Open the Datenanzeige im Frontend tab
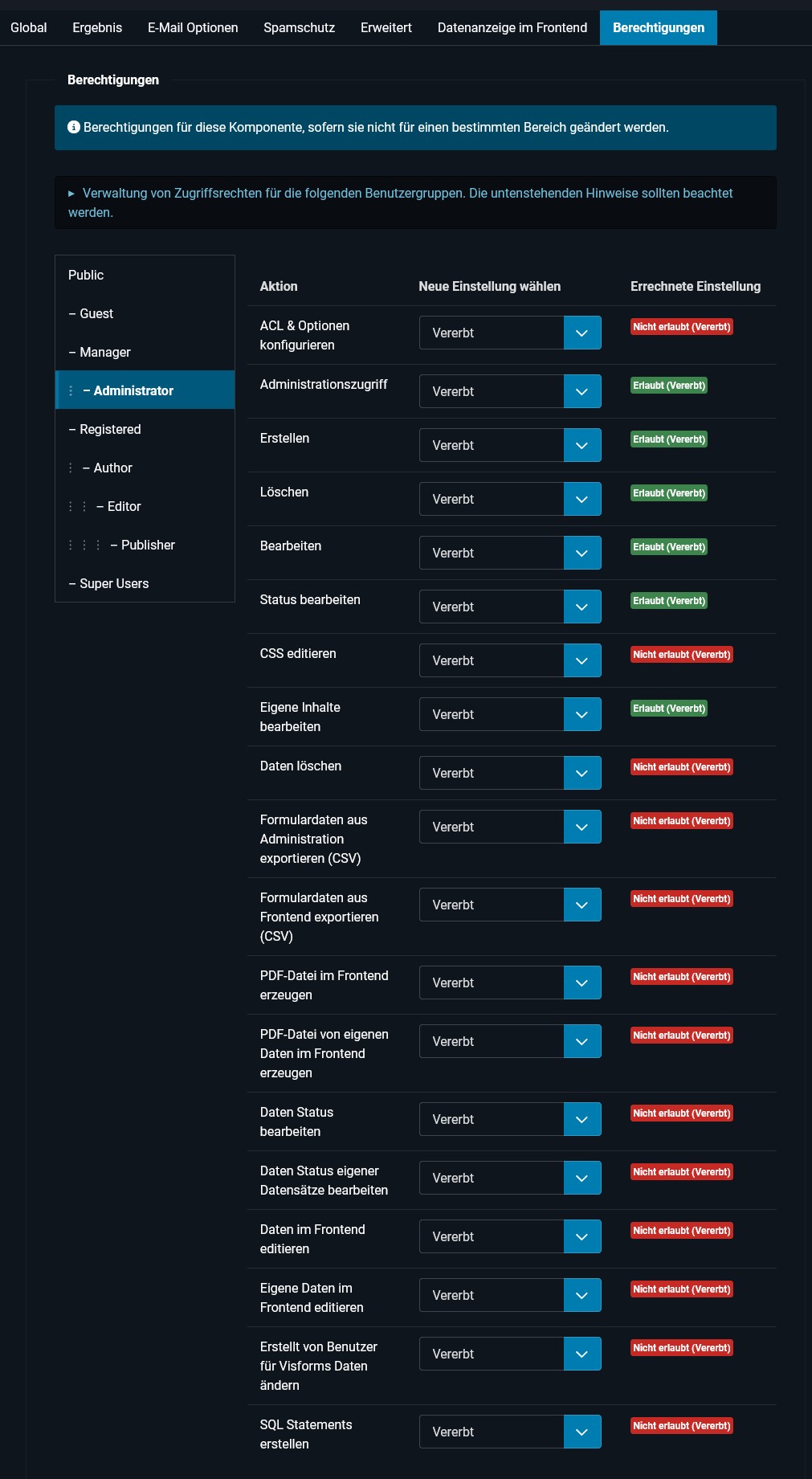The height and width of the screenshot is (1479, 812). [512, 27]
